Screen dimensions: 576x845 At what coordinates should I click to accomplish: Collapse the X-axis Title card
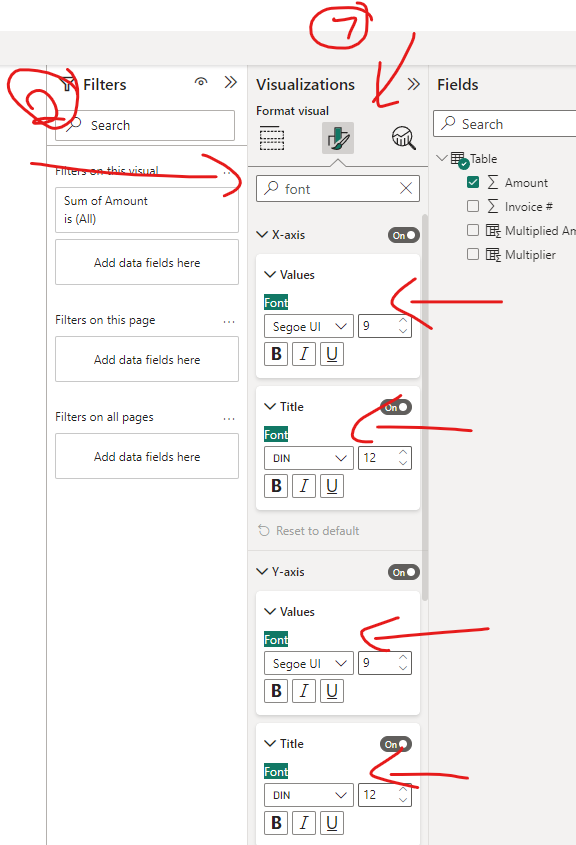point(270,406)
